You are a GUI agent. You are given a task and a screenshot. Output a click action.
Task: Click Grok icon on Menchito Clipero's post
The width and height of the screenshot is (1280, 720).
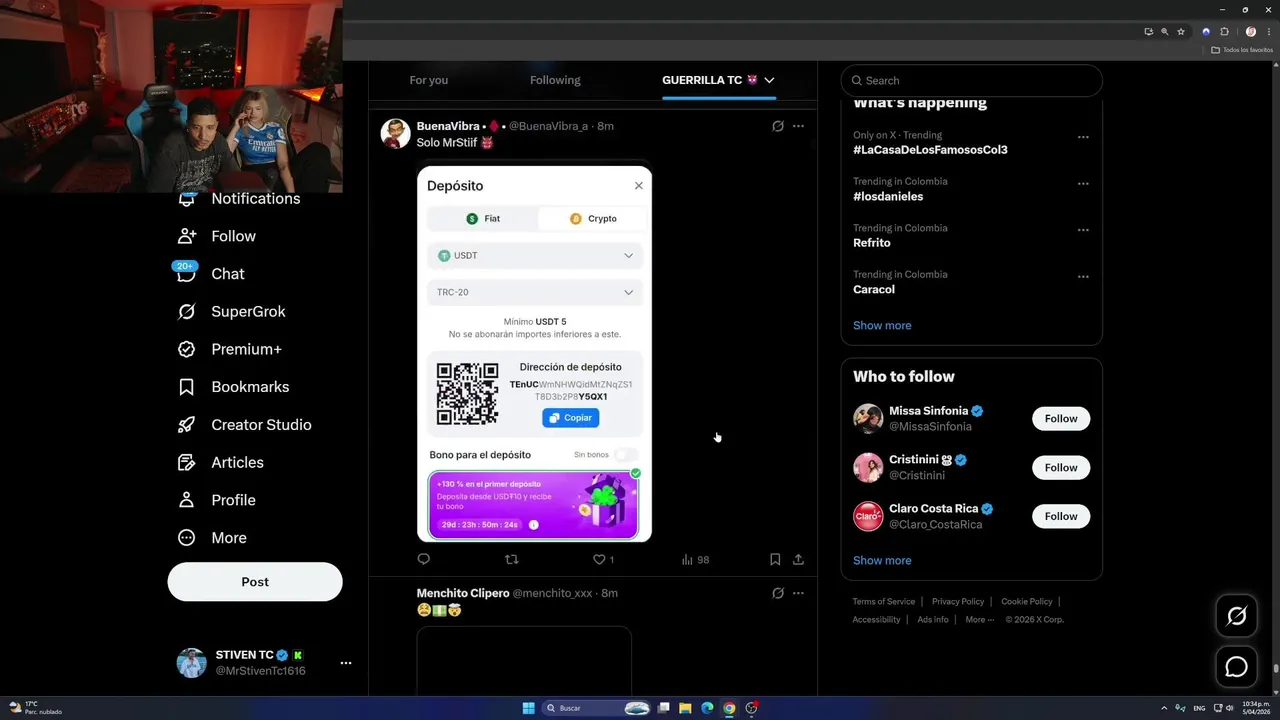[778, 593]
